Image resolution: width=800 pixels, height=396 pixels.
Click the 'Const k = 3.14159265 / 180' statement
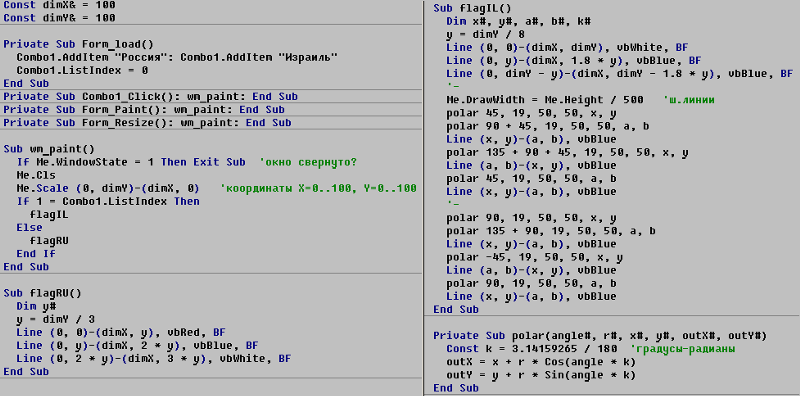(x=531, y=349)
